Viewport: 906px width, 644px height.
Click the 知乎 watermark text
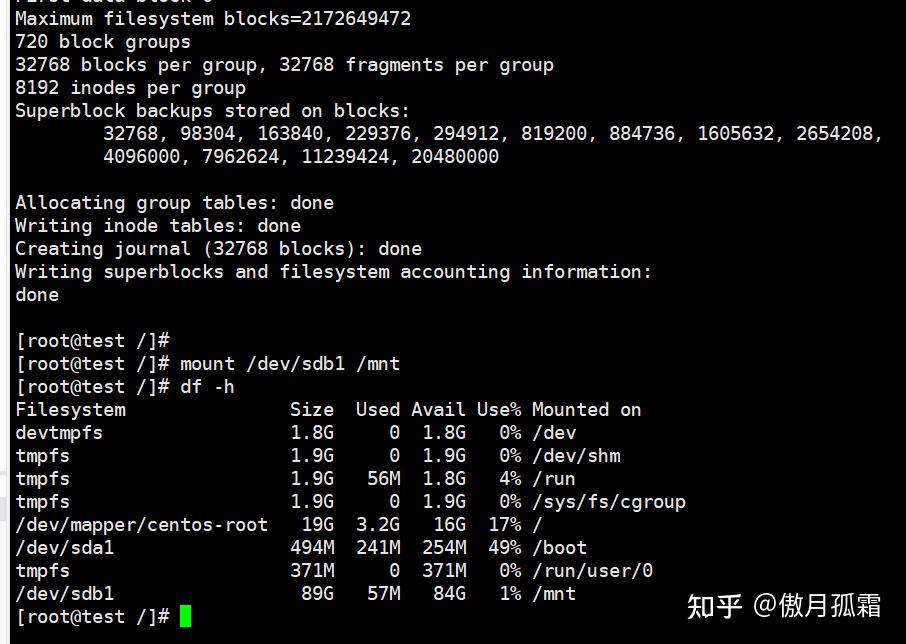click(x=714, y=606)
